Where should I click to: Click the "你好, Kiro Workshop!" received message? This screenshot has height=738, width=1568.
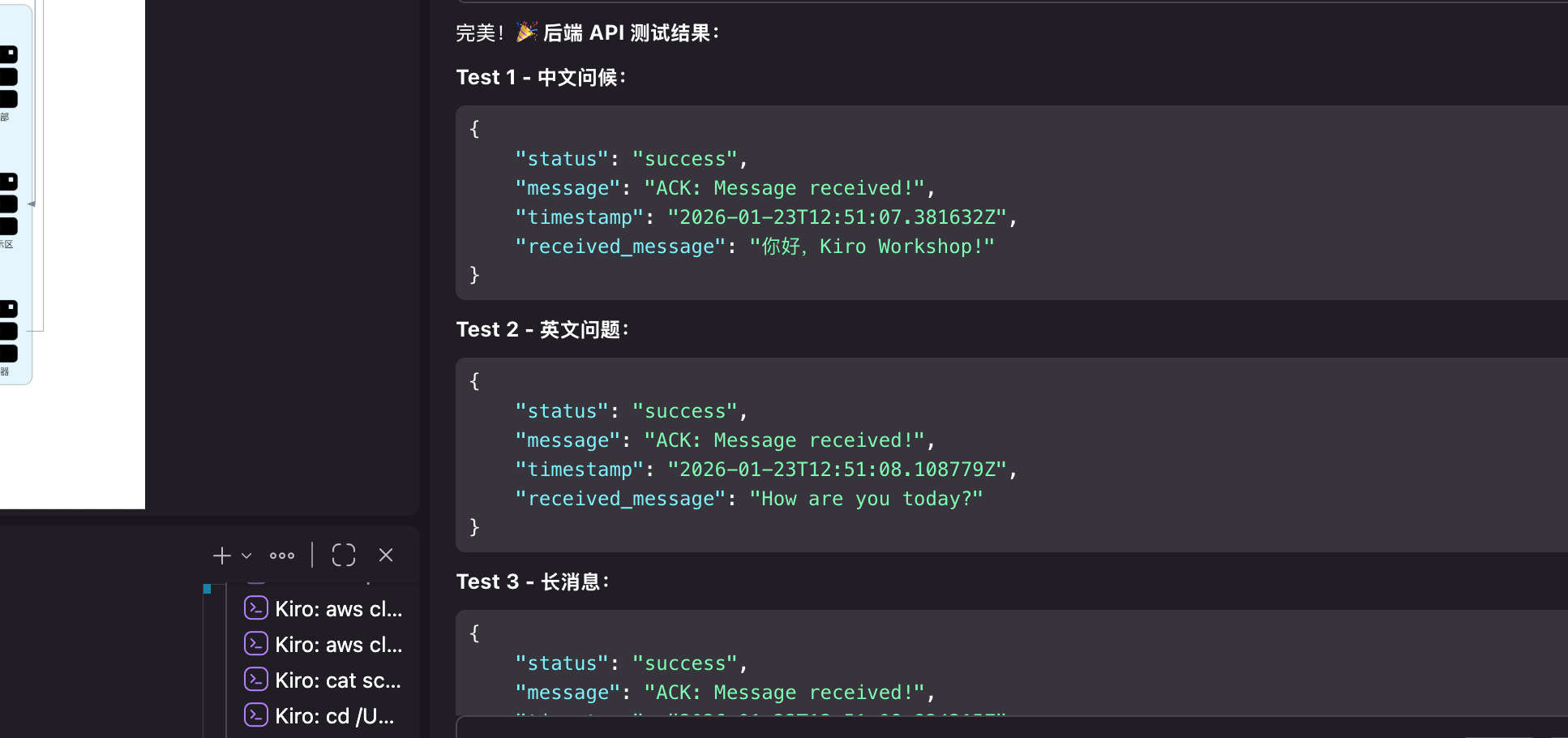(x=872, y=247)
